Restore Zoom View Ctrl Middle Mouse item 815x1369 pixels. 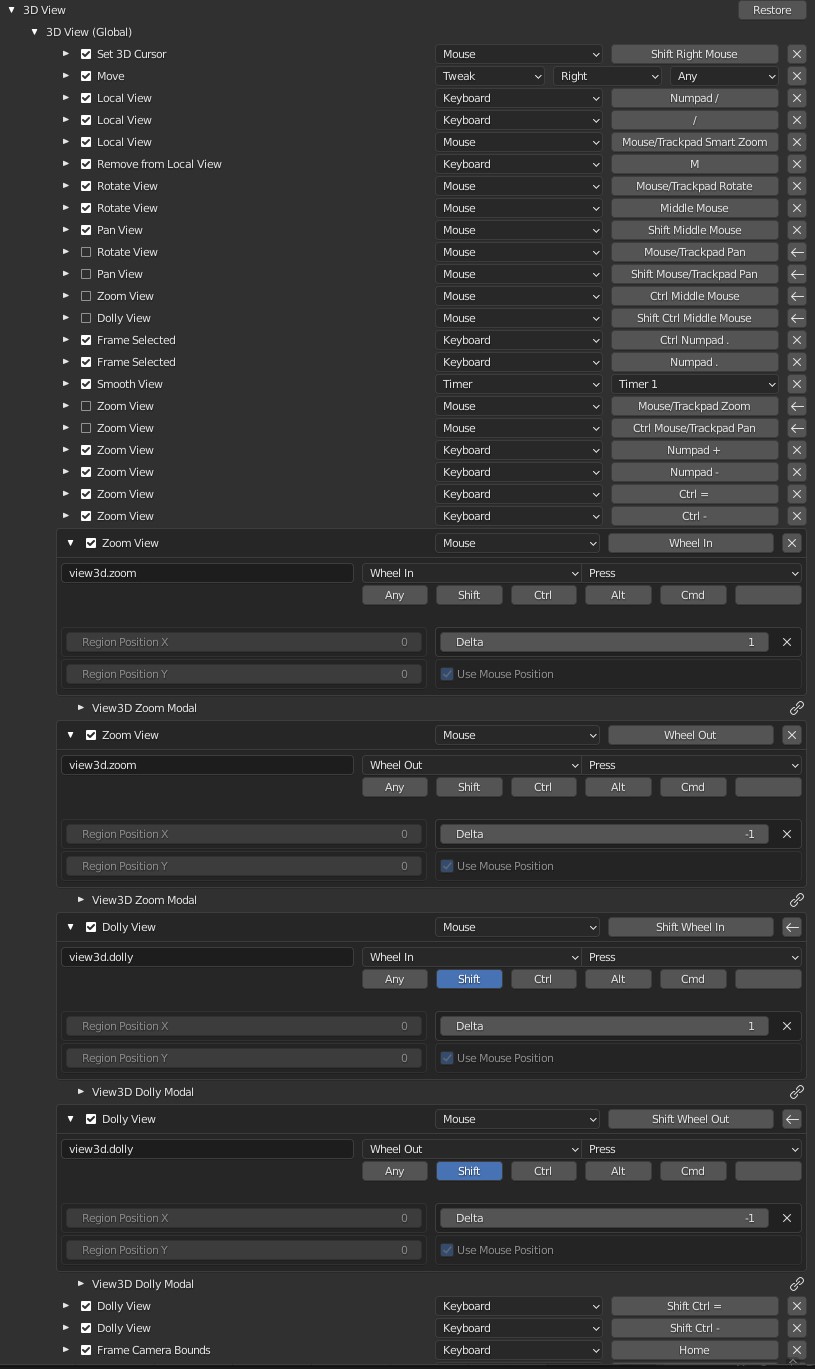pyautogui.click(x=796, y=296)
